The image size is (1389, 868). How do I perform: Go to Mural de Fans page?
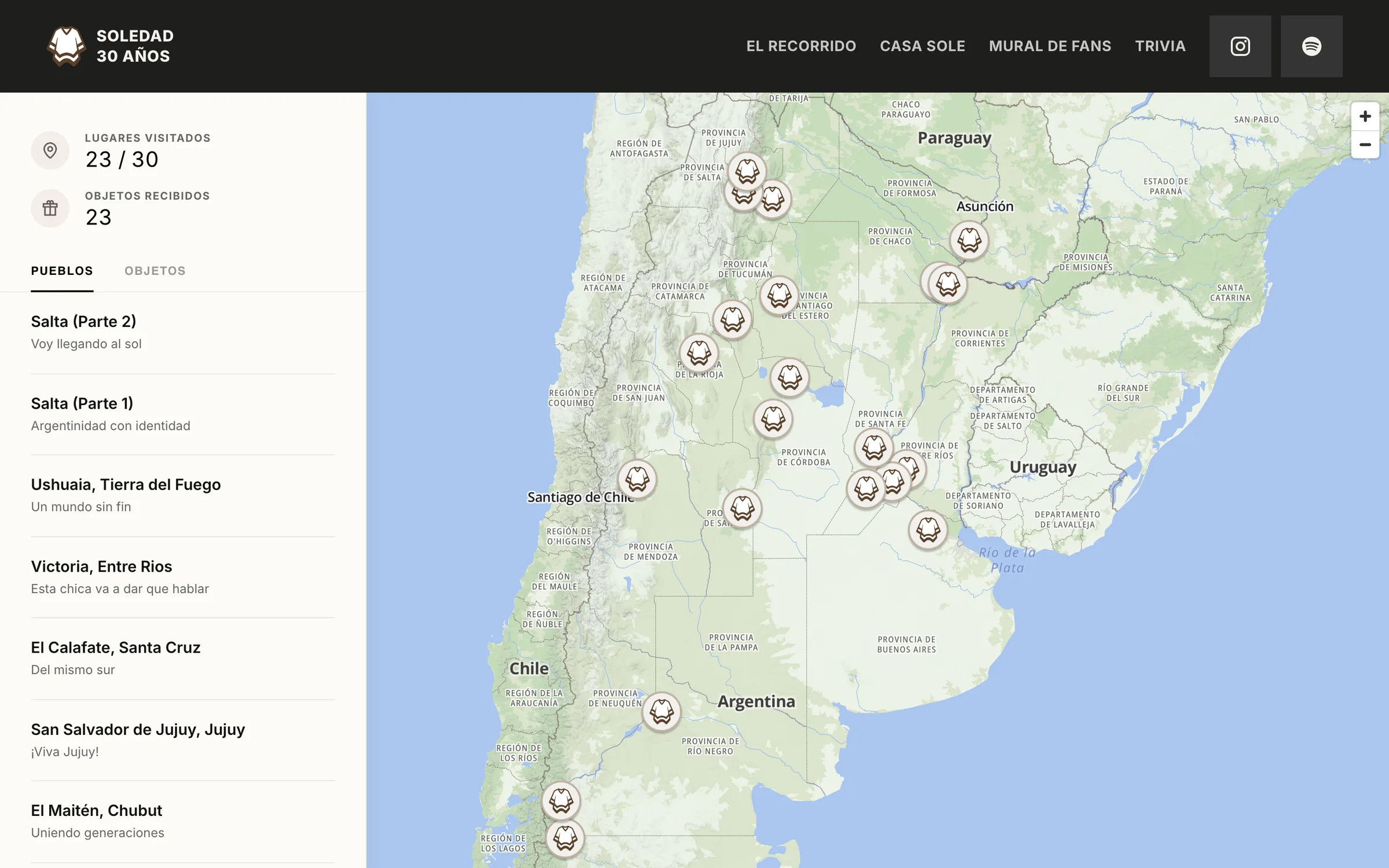1050,46
